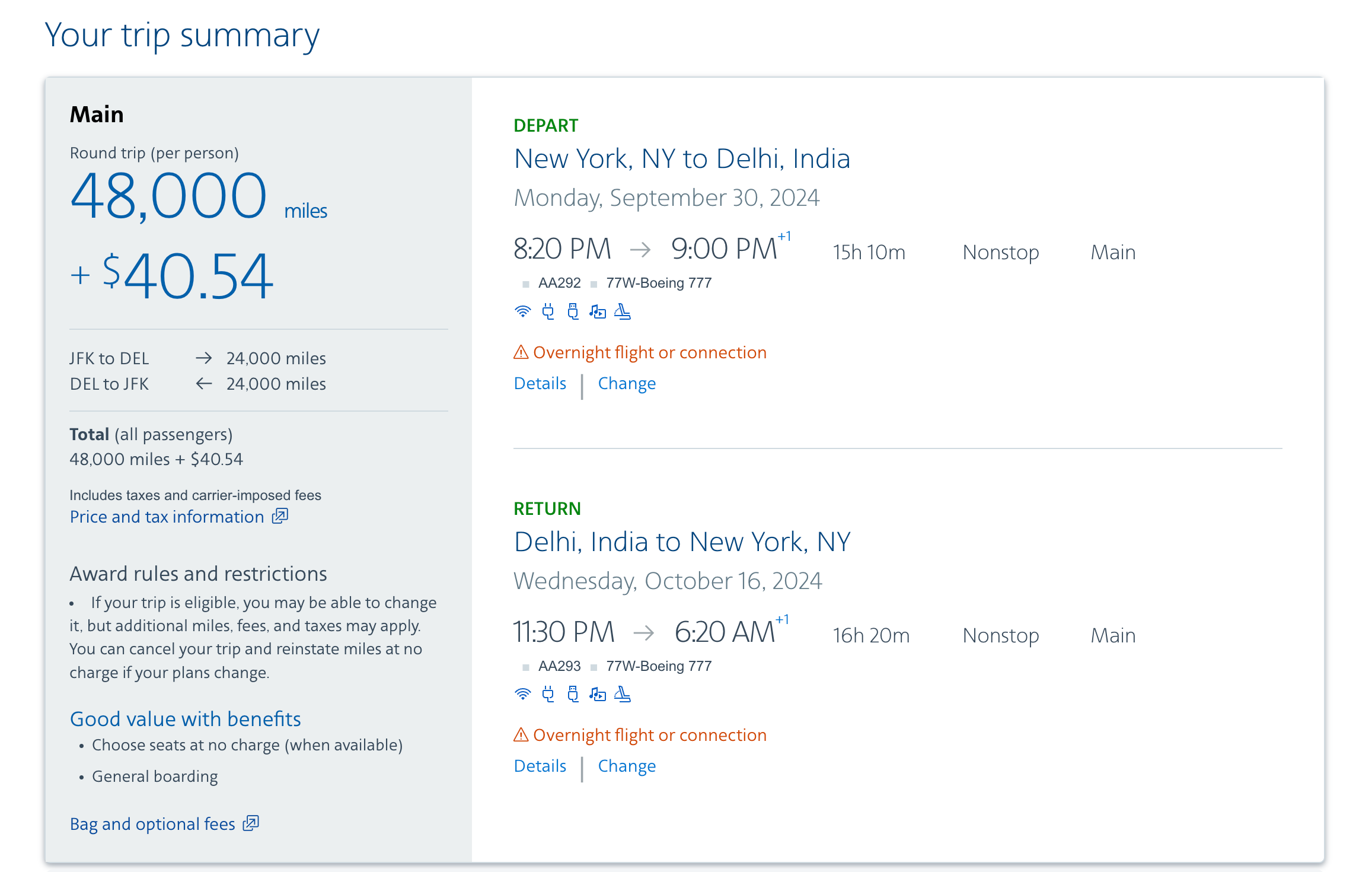Screen dimensions: 1372x872
Task: Click the Good value with benefits heading
Action: (185, 719)
